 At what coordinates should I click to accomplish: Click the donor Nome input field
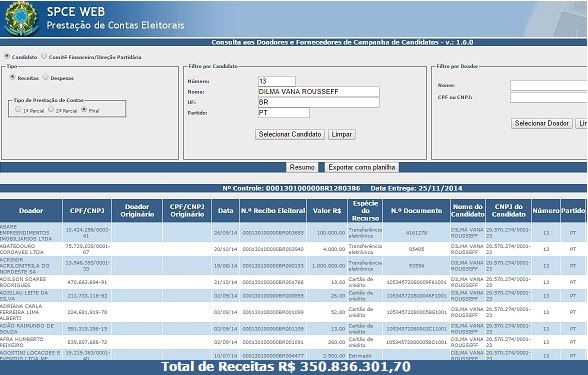(549, 86)
